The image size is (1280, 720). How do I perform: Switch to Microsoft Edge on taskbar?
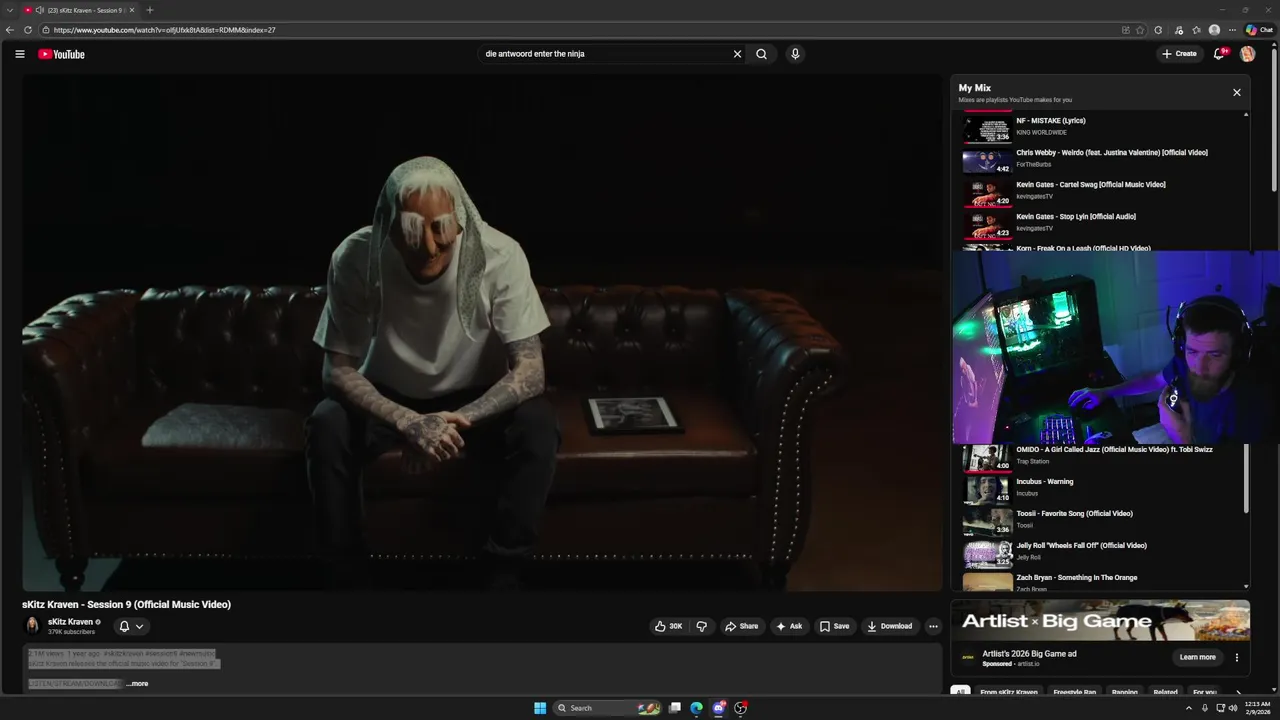click(696, 708)
